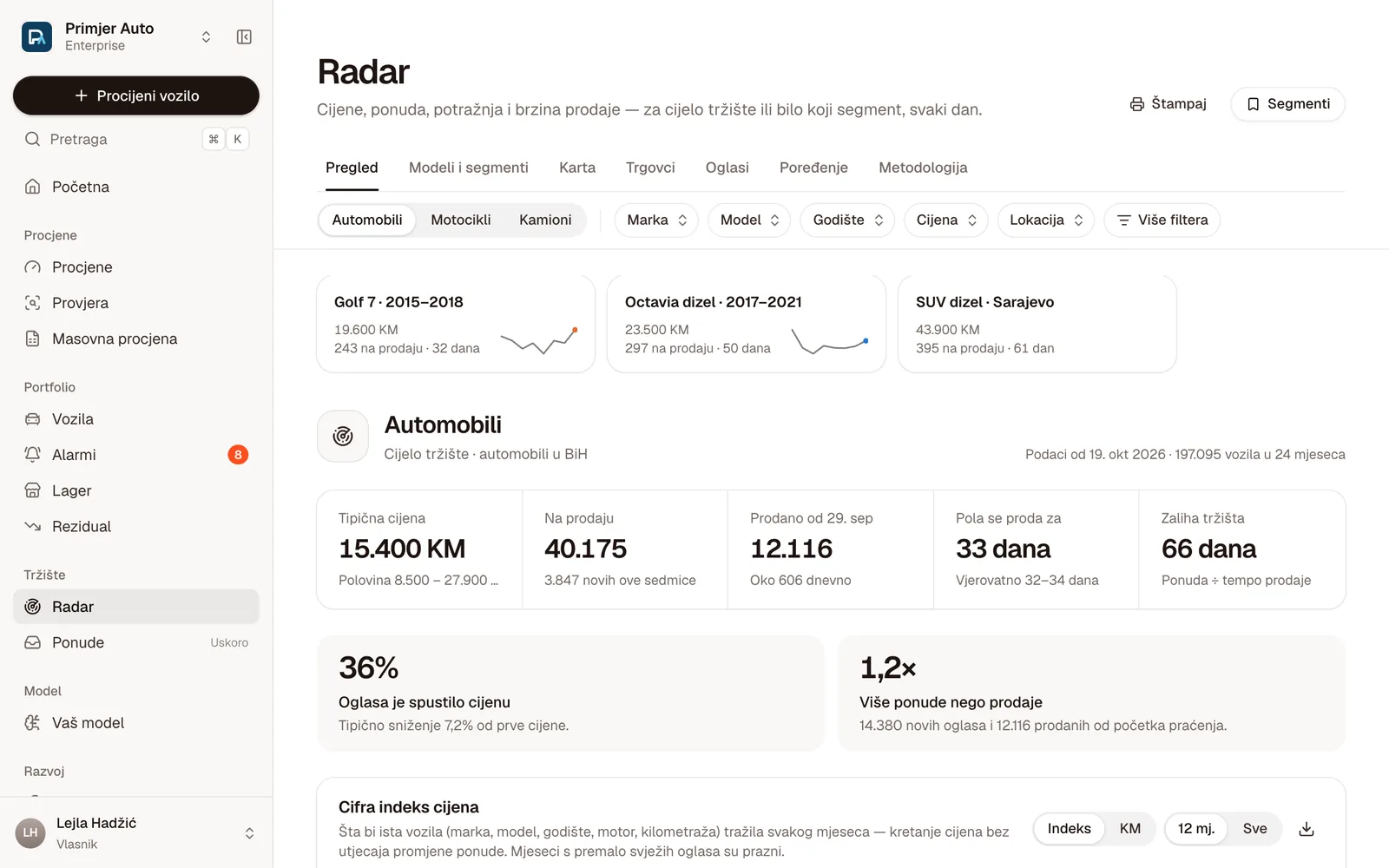Click the Primjer Auto logo icon
This screenshot has height=868, width=1389.
coord(36,36)
